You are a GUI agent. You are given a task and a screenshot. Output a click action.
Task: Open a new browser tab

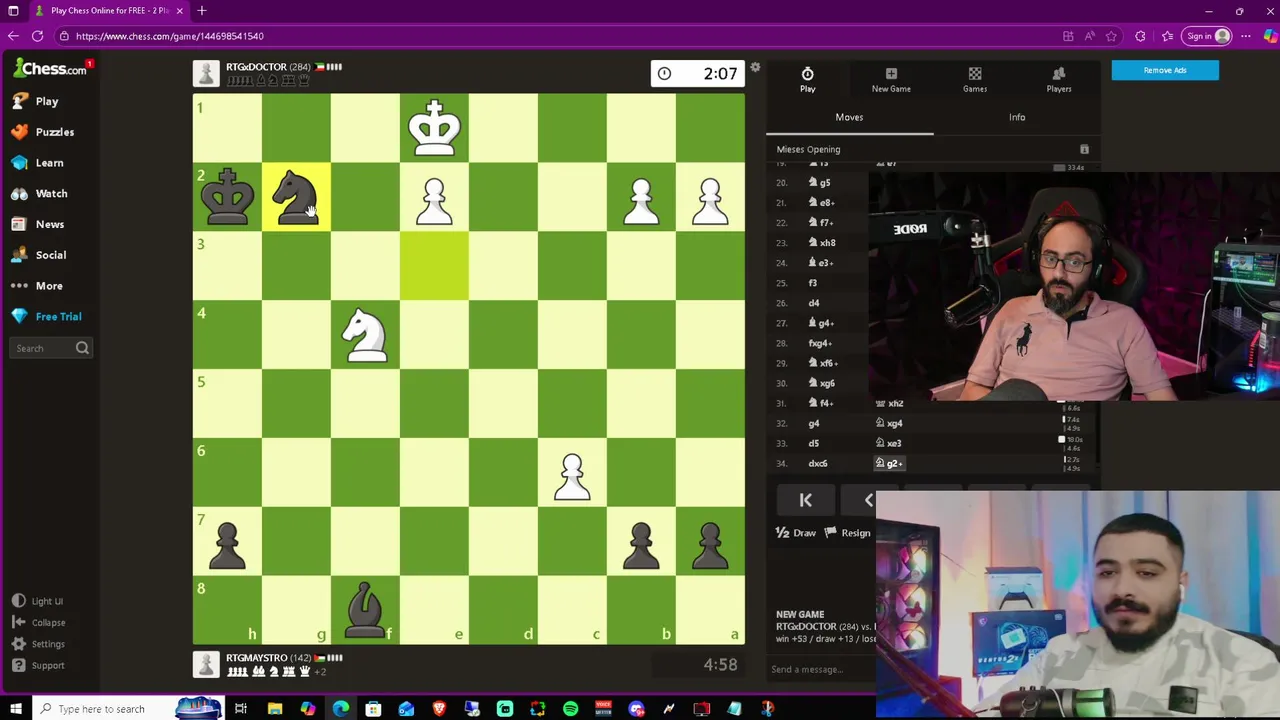coord(201,11)
